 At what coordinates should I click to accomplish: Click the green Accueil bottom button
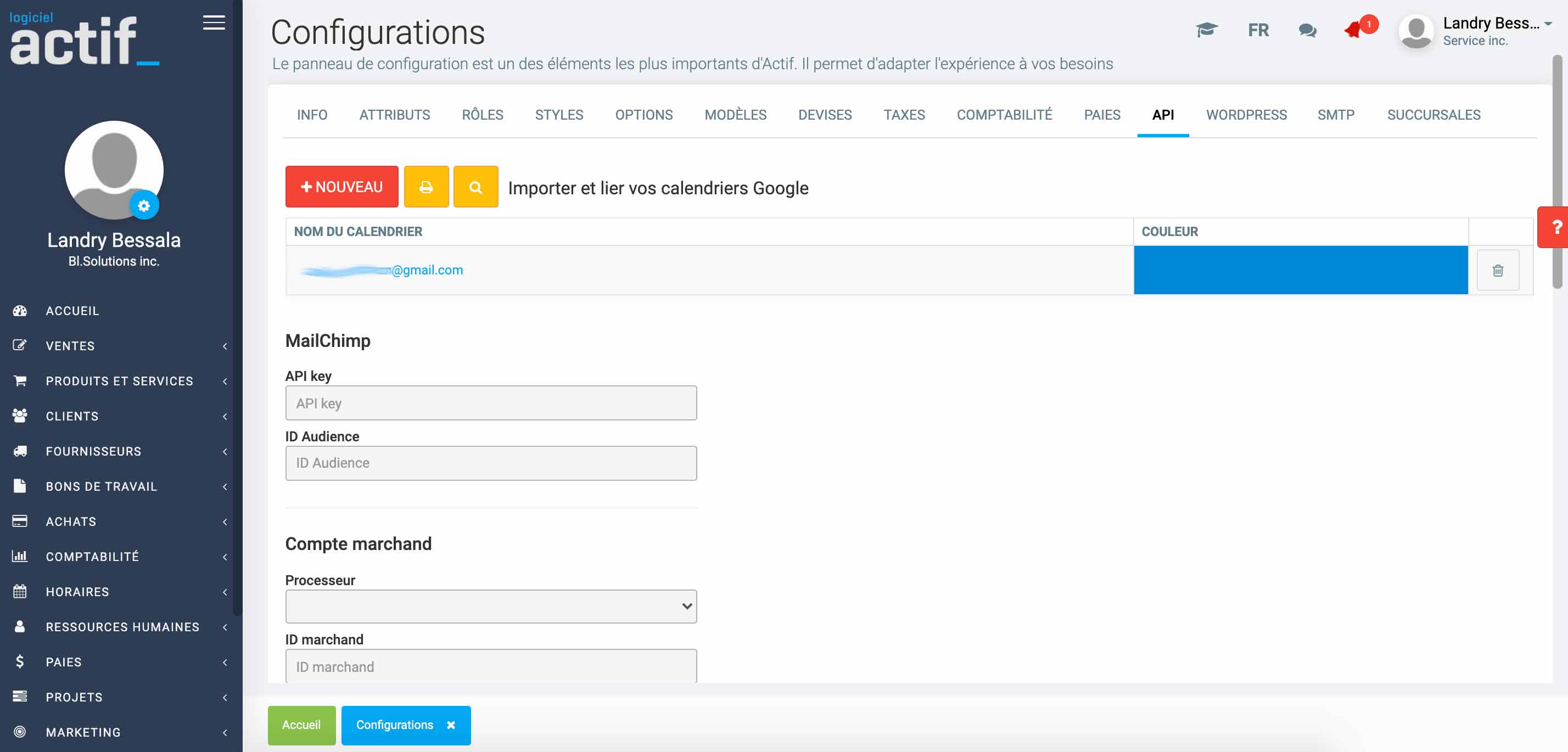pos(301,725)
